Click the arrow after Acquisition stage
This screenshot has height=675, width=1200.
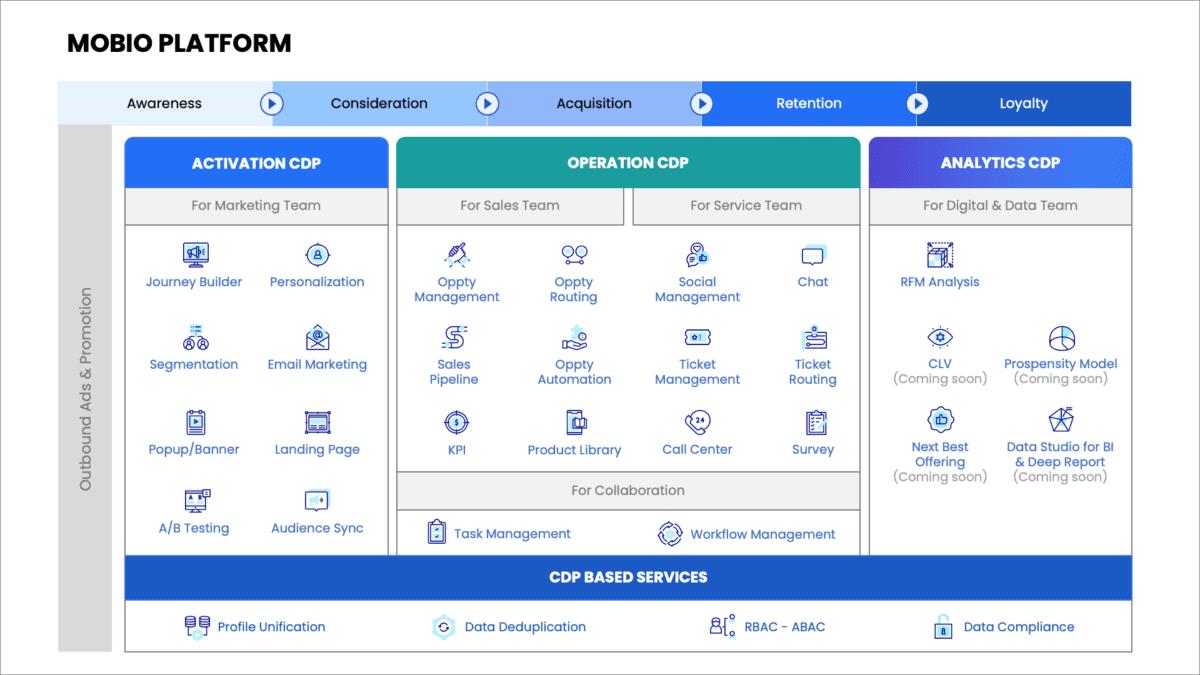(x=702, y=103)
